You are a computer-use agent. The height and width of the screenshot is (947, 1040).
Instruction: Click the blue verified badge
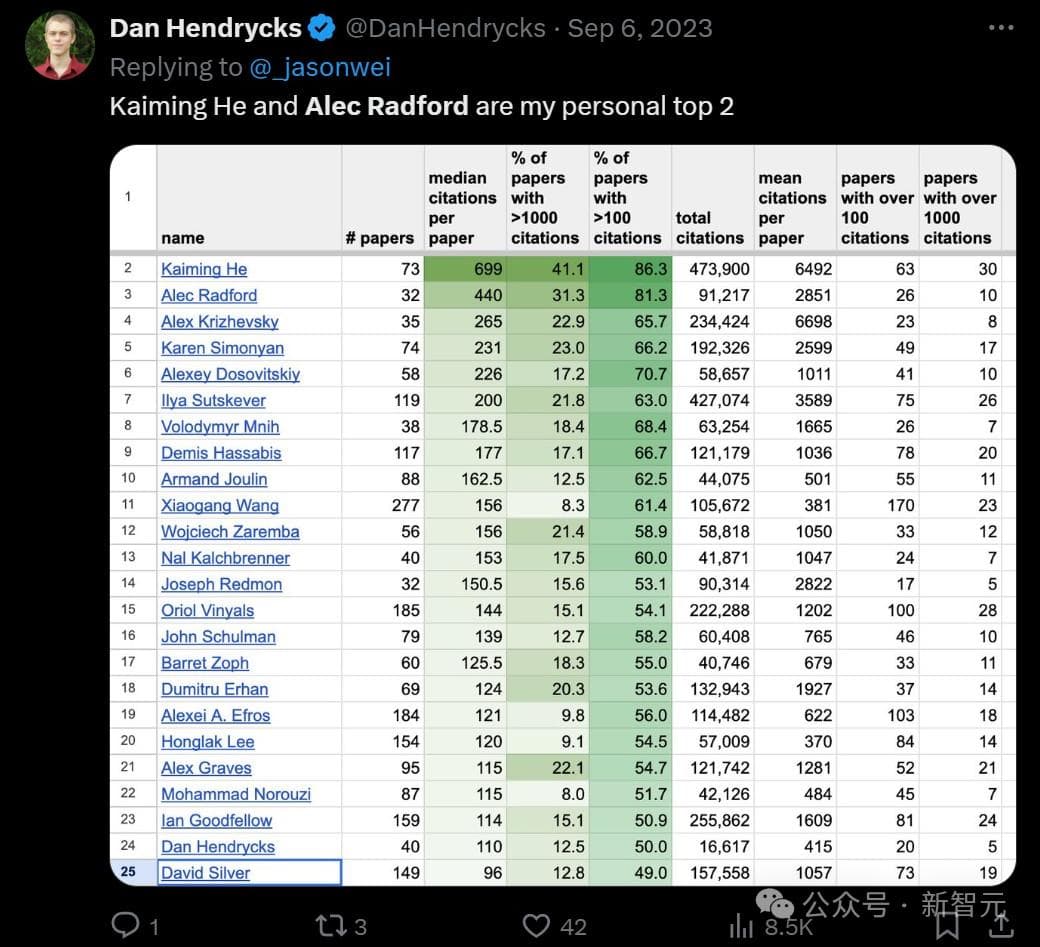point(322,28)
